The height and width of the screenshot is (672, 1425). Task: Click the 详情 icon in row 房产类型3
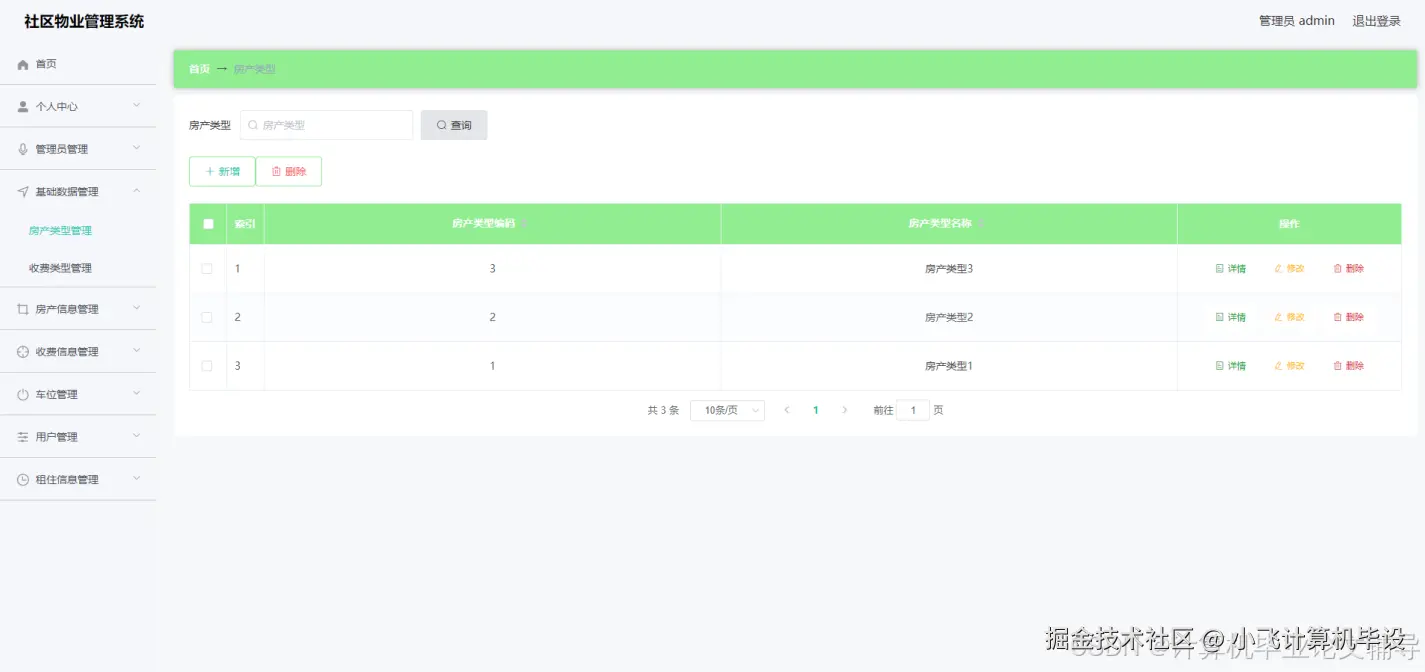point(1219,268)
